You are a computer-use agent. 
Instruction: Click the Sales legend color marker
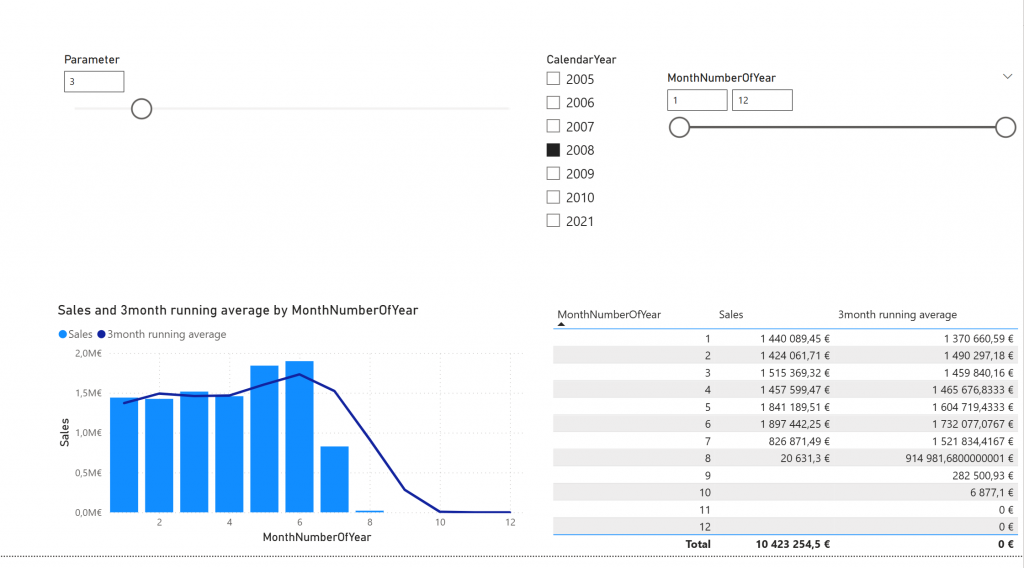(63, 335)
